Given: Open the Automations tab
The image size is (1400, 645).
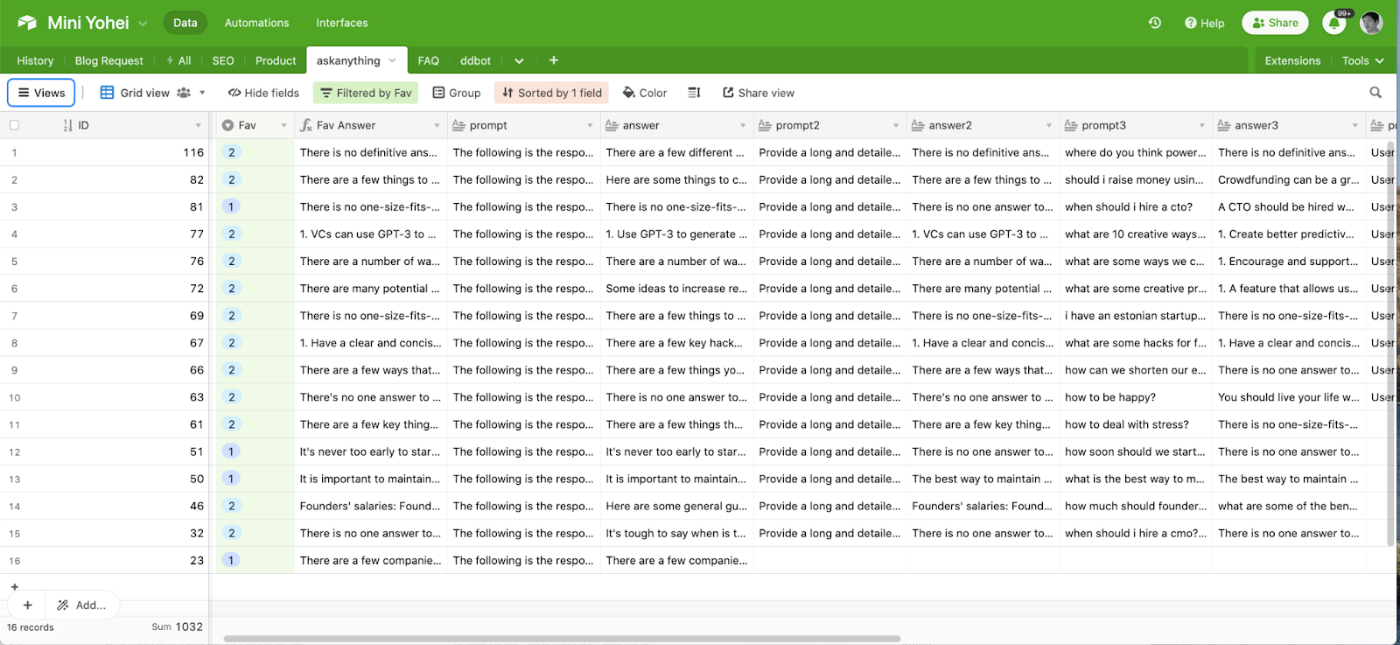Looking at the screenshot, I should 257,23.
